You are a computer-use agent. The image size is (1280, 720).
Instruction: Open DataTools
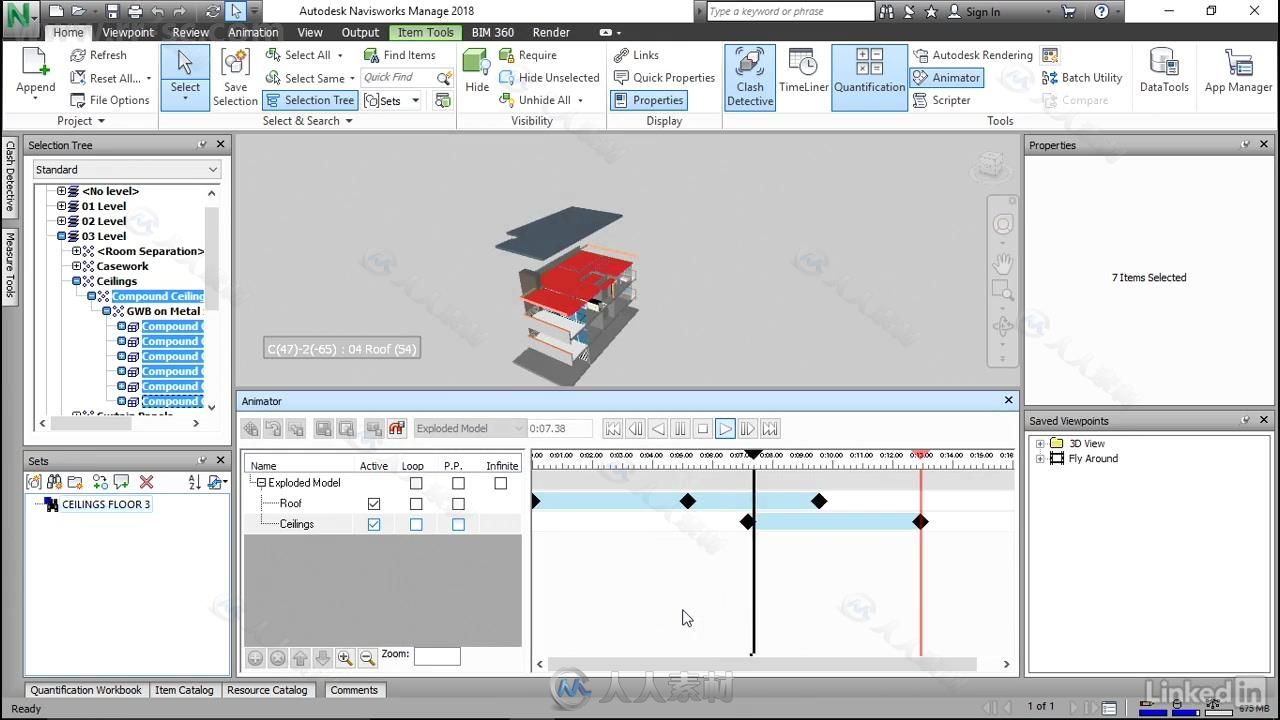1164,70
